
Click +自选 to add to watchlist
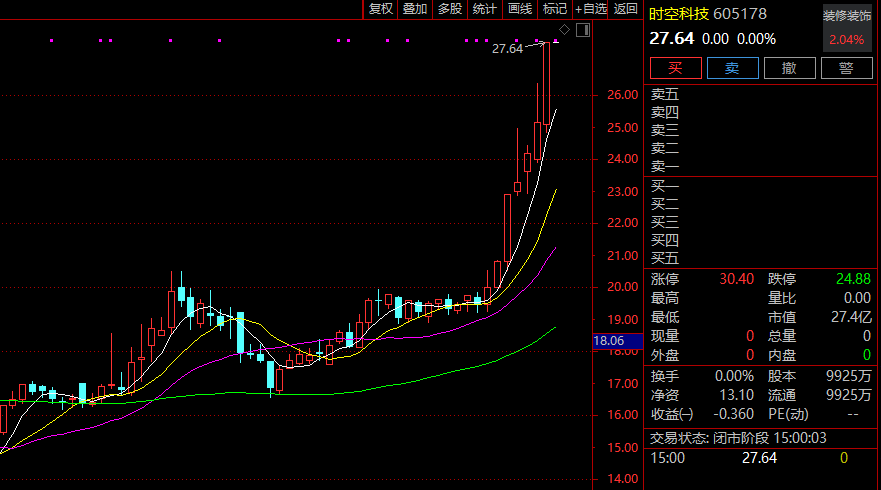(x=590, y=9)
